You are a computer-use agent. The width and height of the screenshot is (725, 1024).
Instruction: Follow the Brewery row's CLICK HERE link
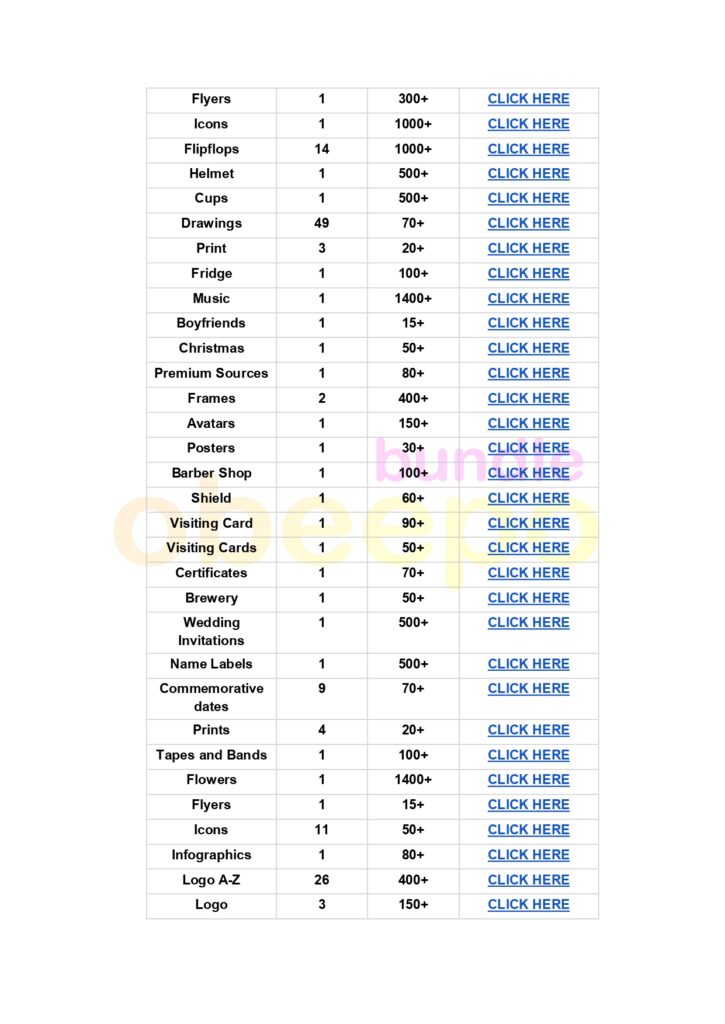(528, 598)
